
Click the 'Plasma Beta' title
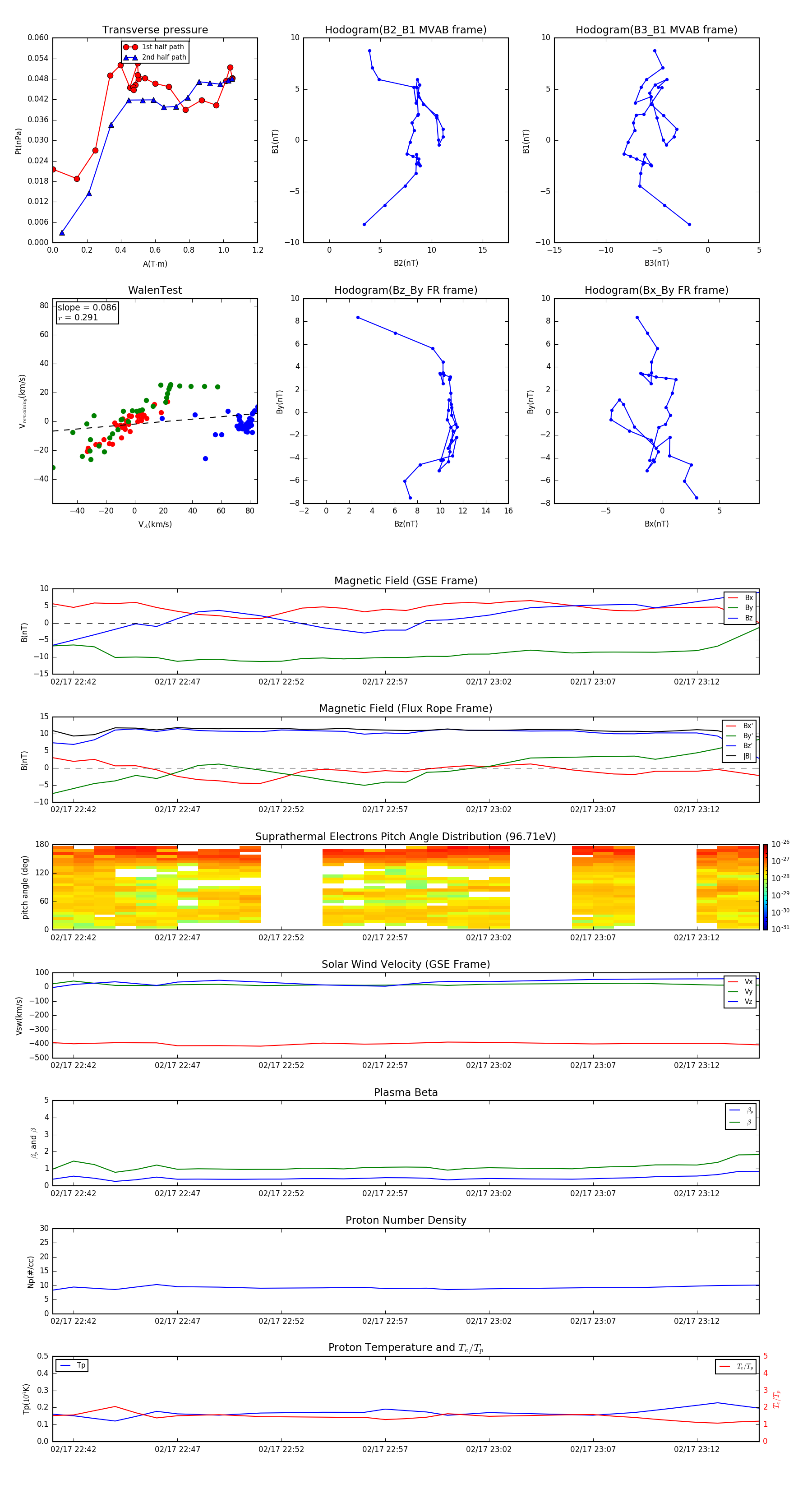pos(406,1092)
